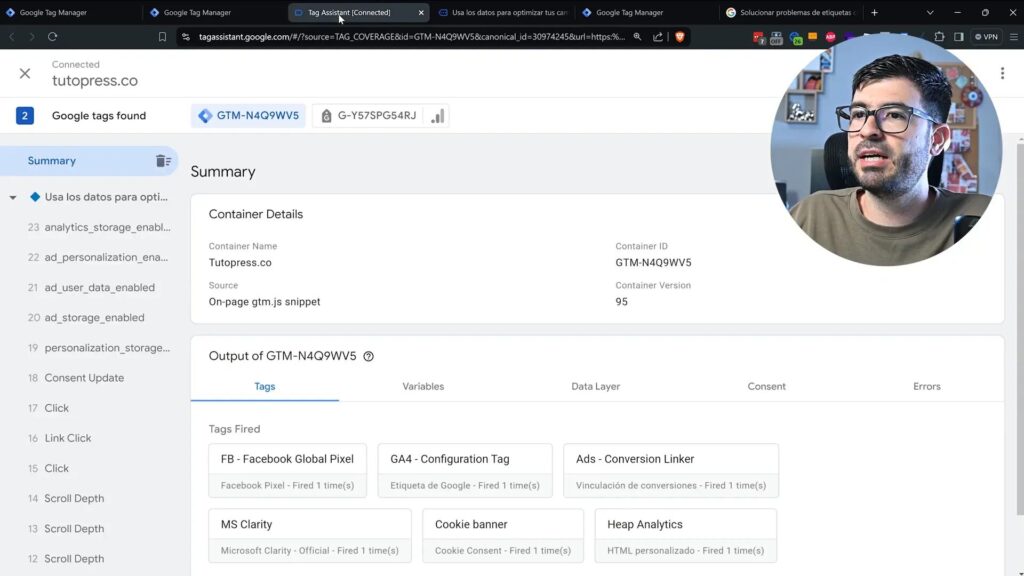Viewport: 1024px width, 576px height.
Task: Switch to the Errors tab
Action: coord(927,387)
